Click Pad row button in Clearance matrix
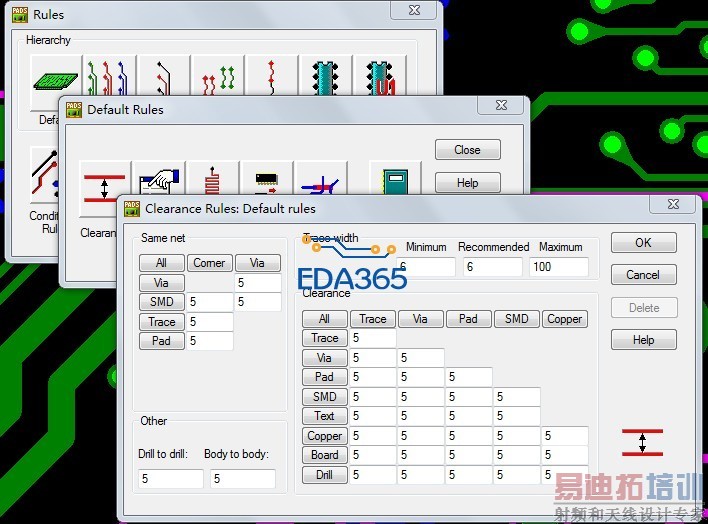This screenshot has width=708, height=524. point(325,377)
